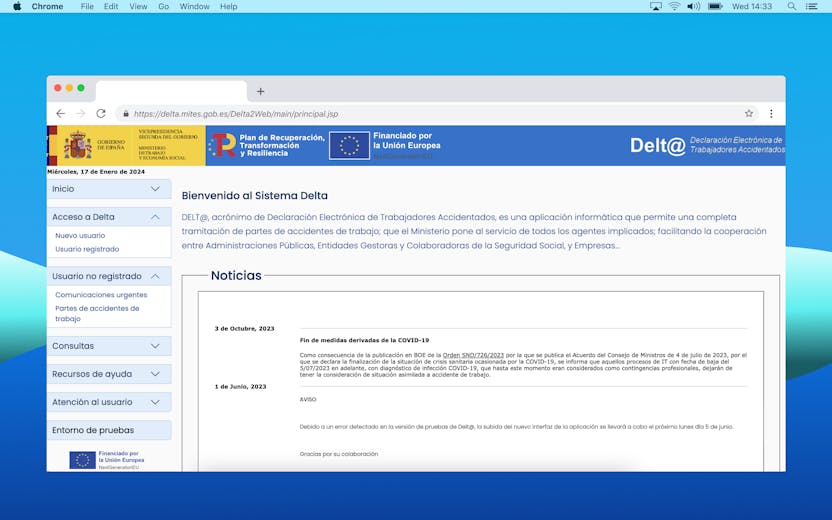
Task: Bookmark page using the star icon
Action: coord(749,114)
